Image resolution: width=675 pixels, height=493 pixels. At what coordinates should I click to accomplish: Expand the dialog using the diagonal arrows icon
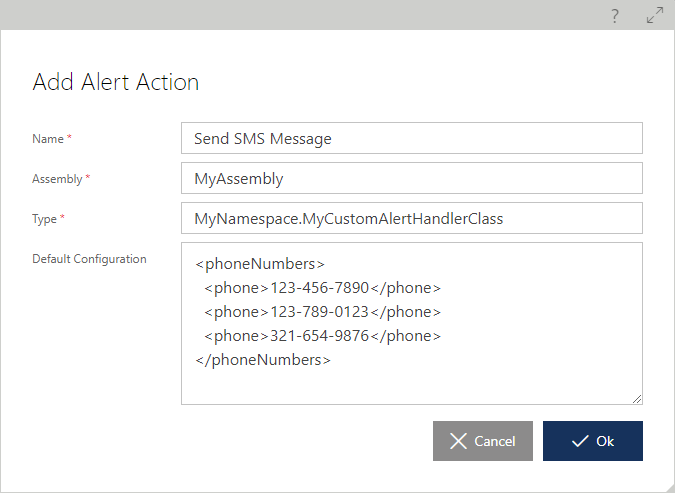[655, 15]
